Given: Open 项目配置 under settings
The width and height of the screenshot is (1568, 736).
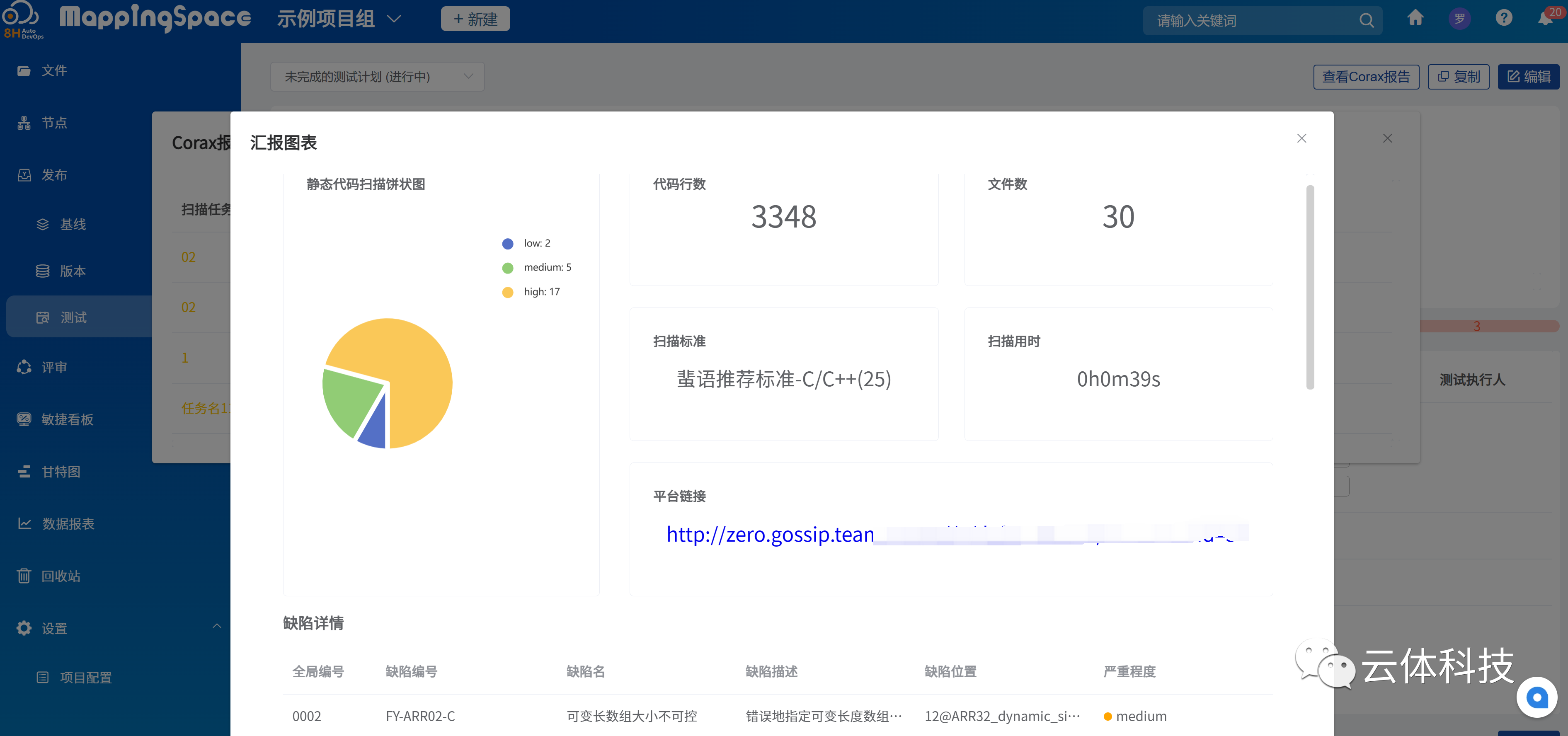Looking at the screenshot, I should pos(85,678).
